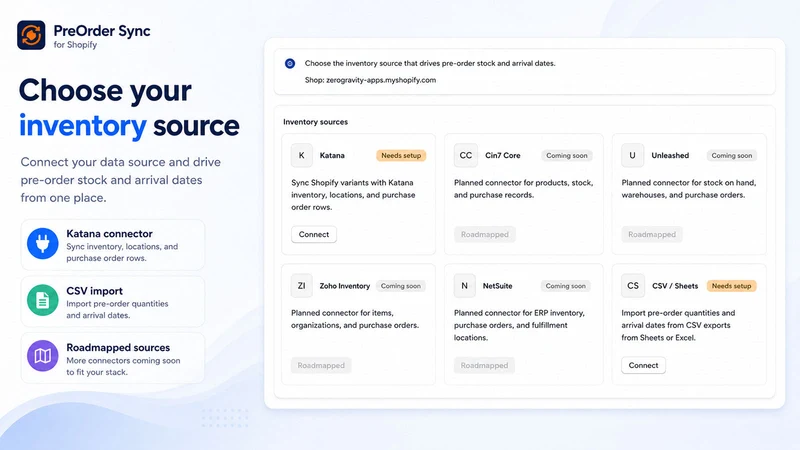The width and height of the screenshot is (800, 450).
Task: Click the green CSV import document icon
Action: (x=42, y=300)
